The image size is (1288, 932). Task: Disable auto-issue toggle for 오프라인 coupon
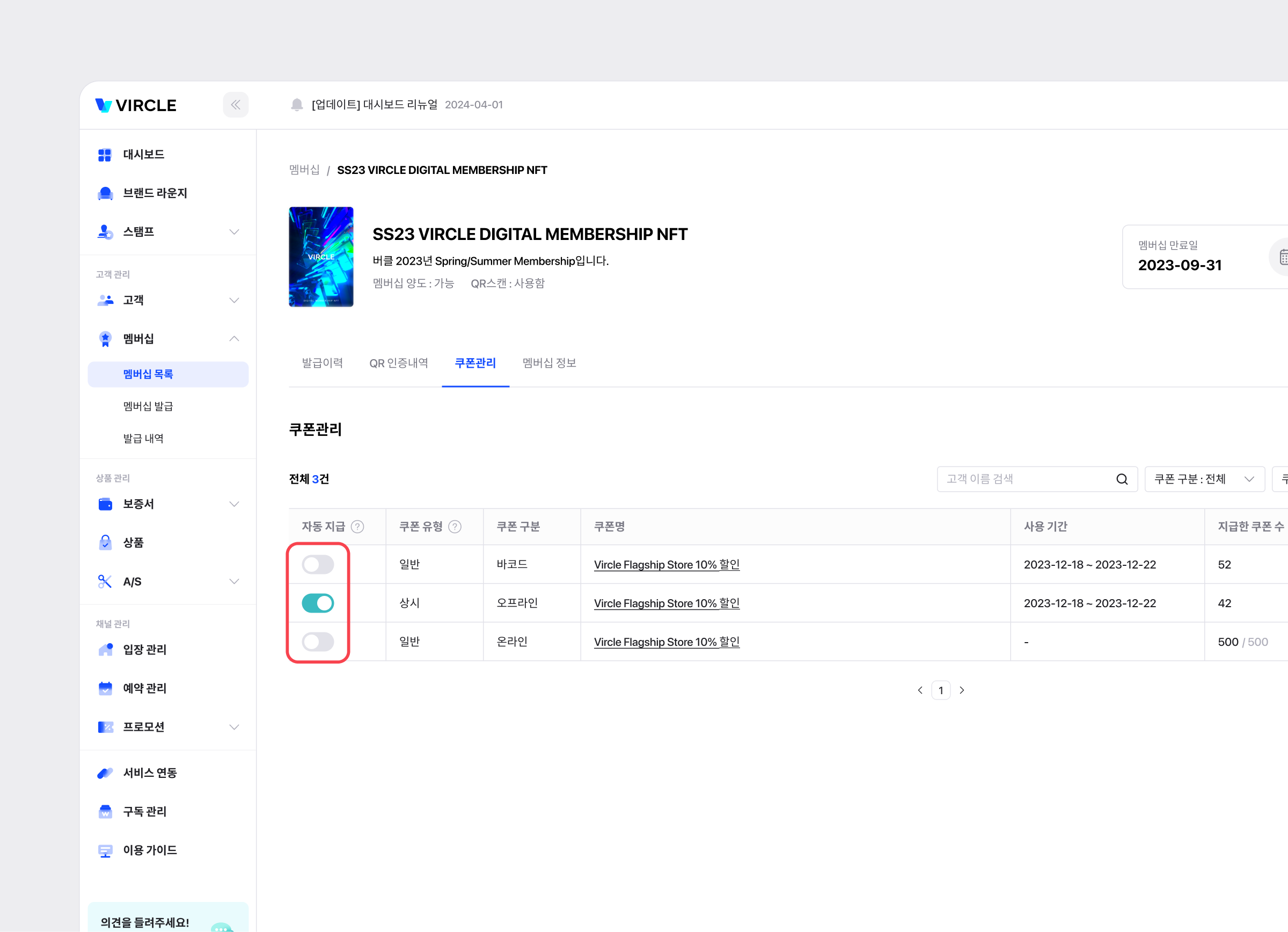[x=318, y=603]
